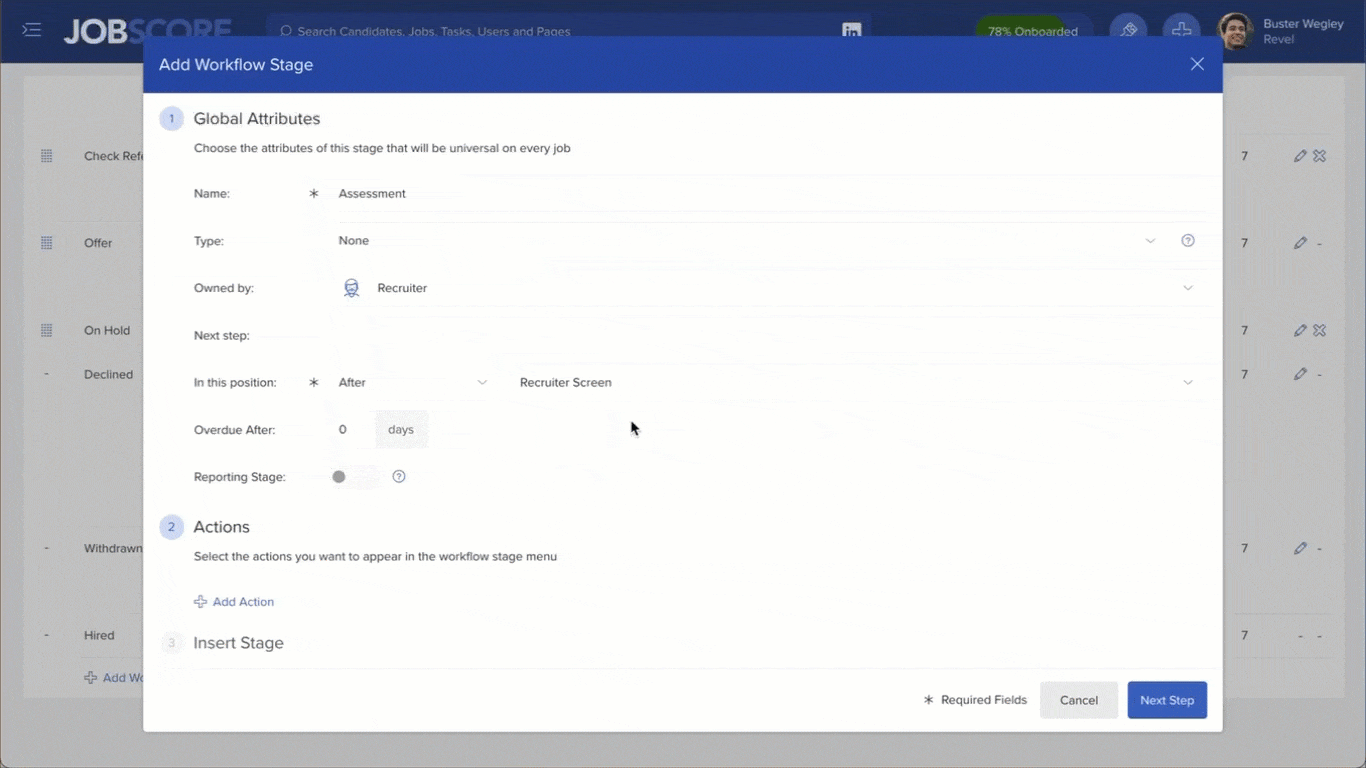Click the Declined stage name

tap(108, 374)
